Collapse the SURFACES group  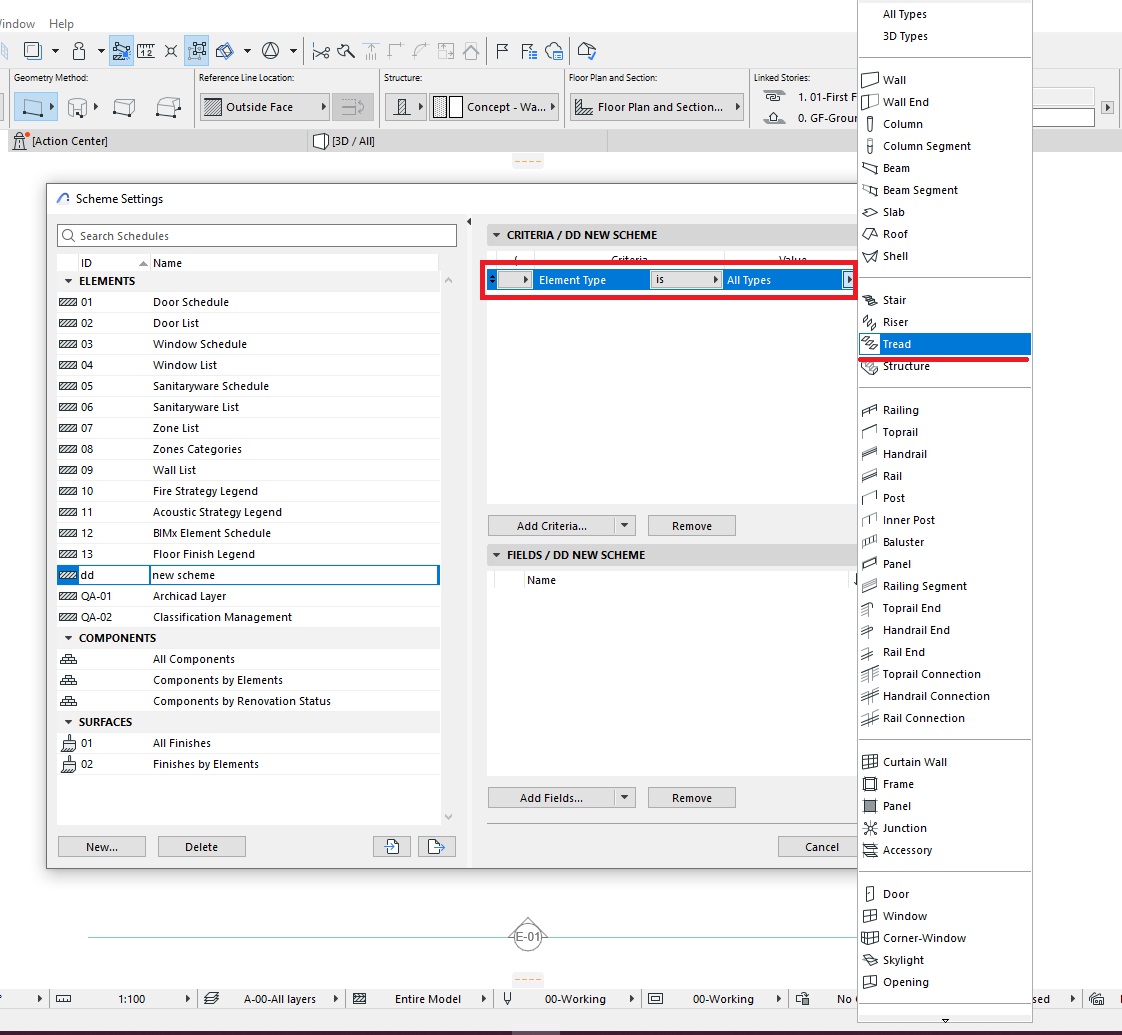(x=69, y=722)
